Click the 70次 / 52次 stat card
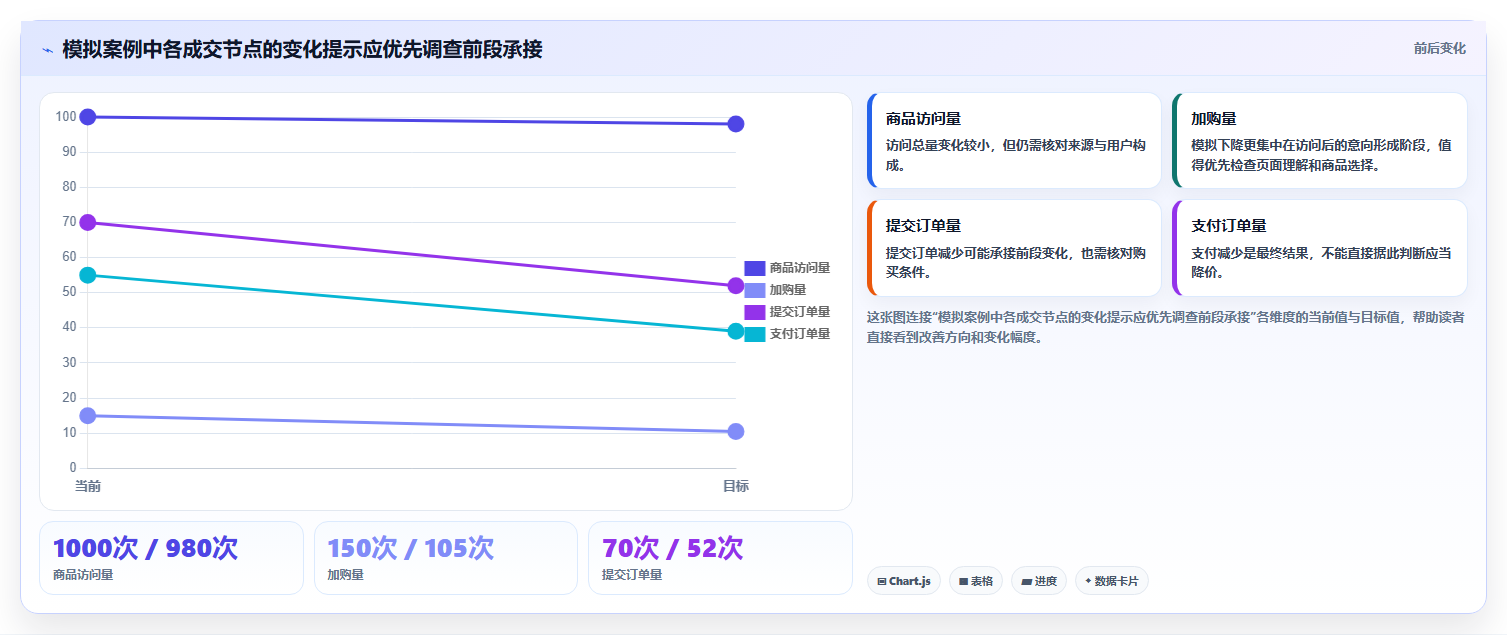 720,558
